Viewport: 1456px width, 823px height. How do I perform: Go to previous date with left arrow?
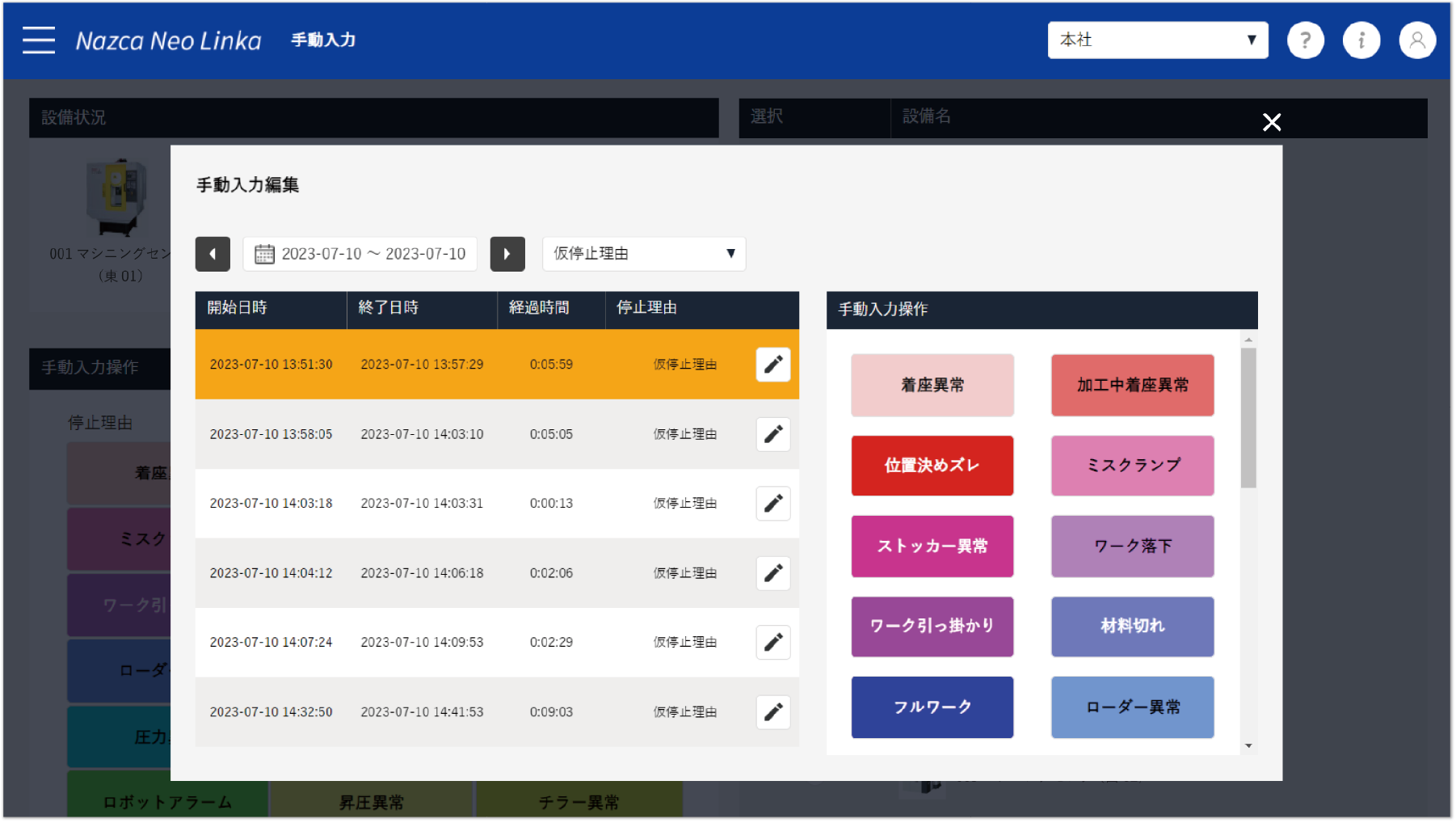[x=213, y=254]
